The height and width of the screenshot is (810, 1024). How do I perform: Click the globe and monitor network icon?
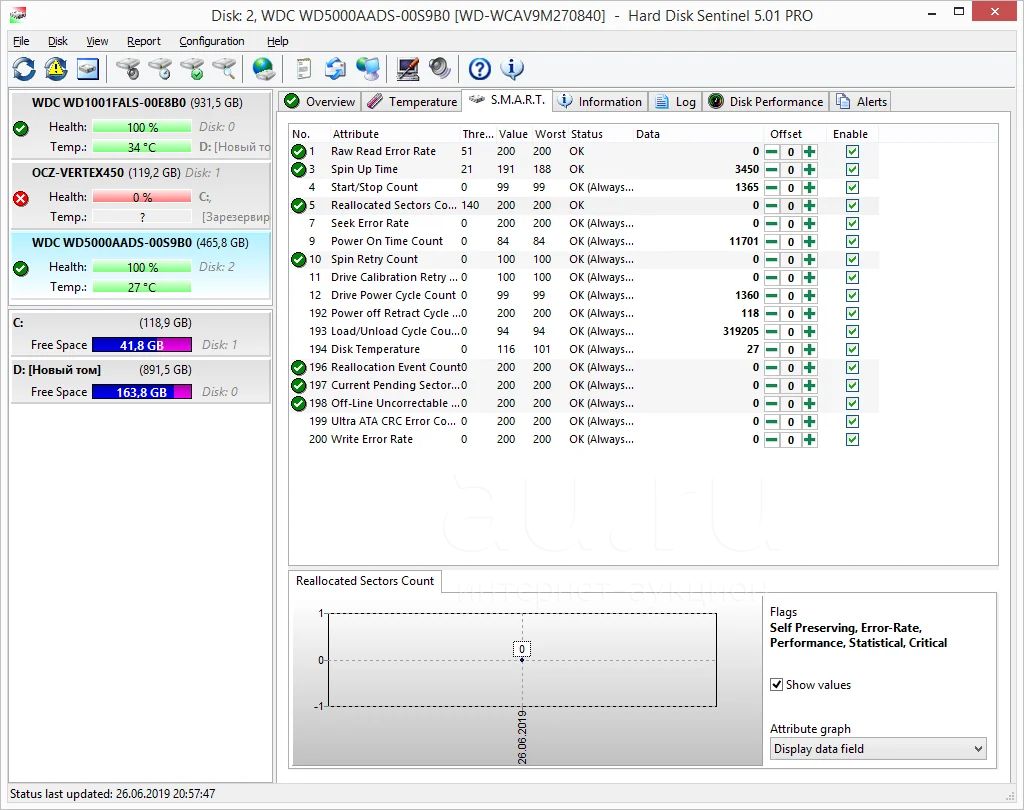(x=368, y=69)
